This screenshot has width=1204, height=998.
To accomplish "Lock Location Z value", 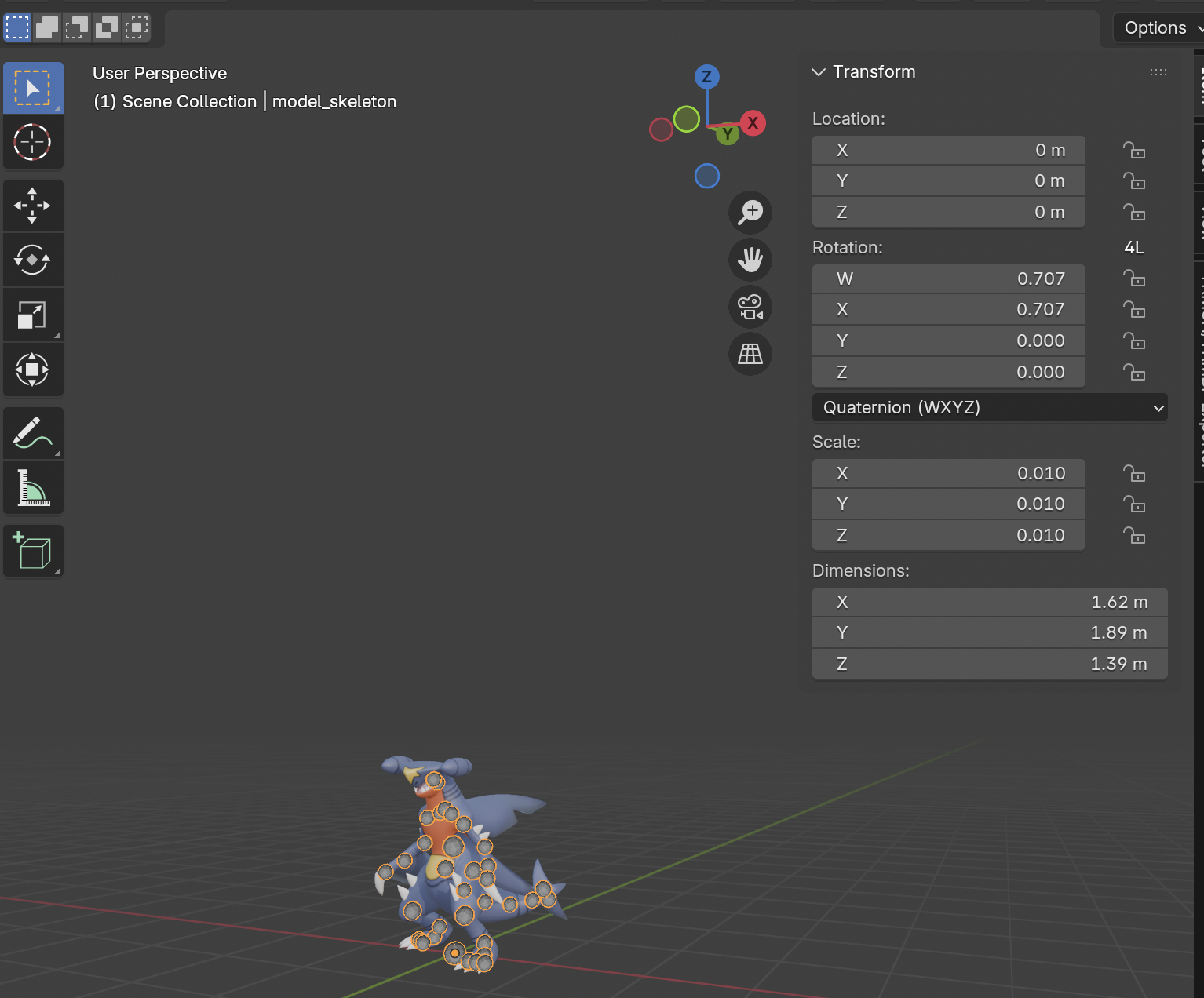I will 1134,212.
